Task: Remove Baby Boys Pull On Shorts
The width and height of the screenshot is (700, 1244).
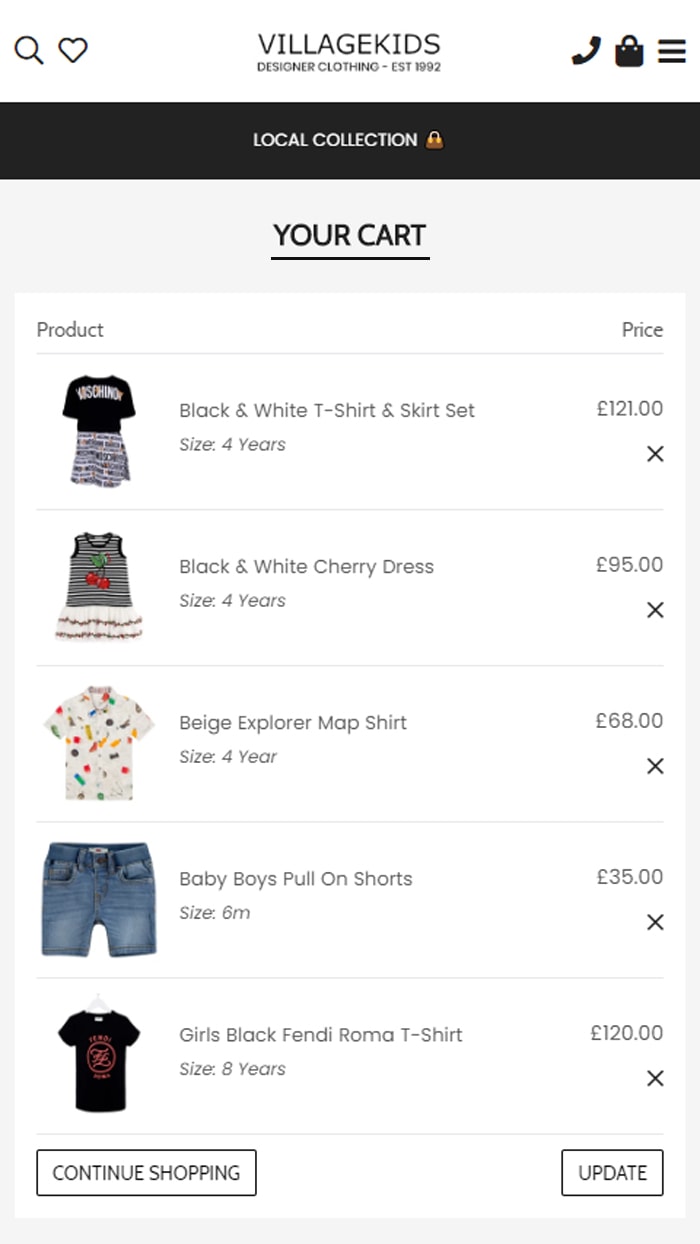Action: point(655,922)
